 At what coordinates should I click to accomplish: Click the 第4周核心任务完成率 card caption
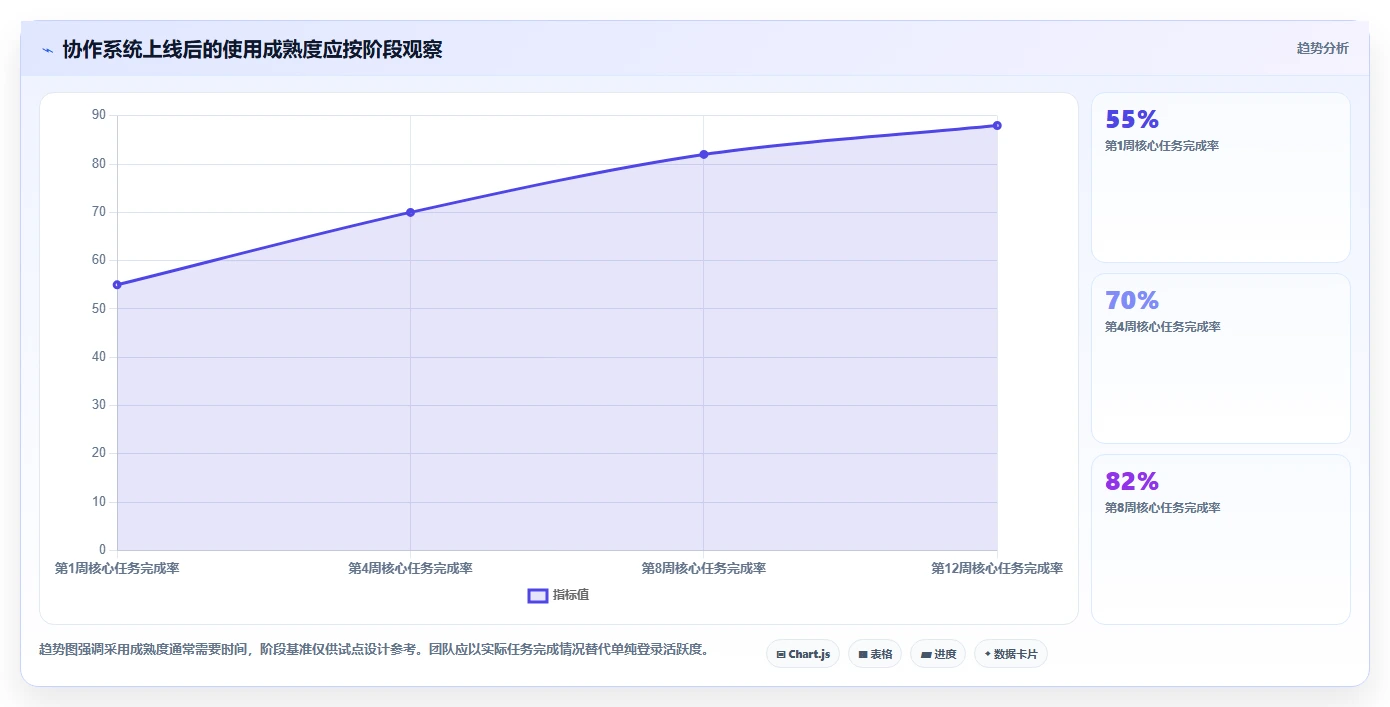[1162, 327]
